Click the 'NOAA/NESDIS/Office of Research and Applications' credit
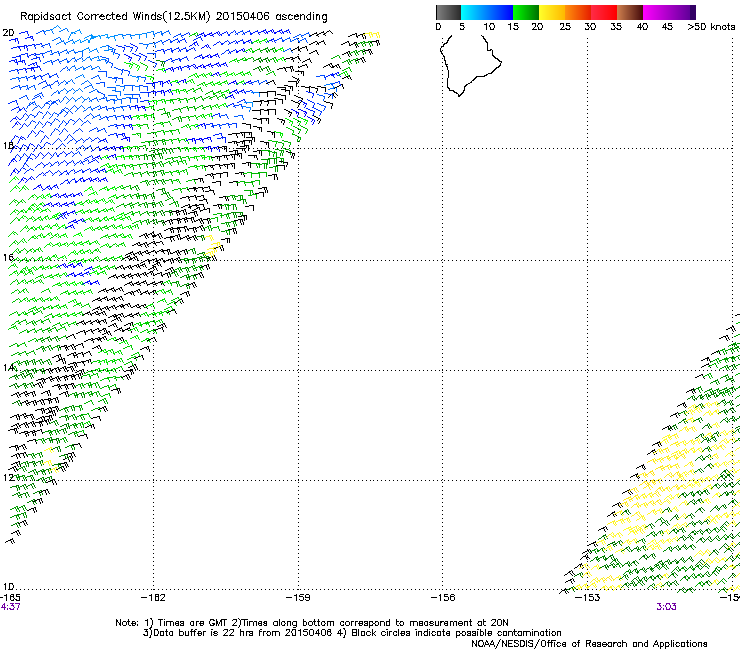 [x=589, y=644]
